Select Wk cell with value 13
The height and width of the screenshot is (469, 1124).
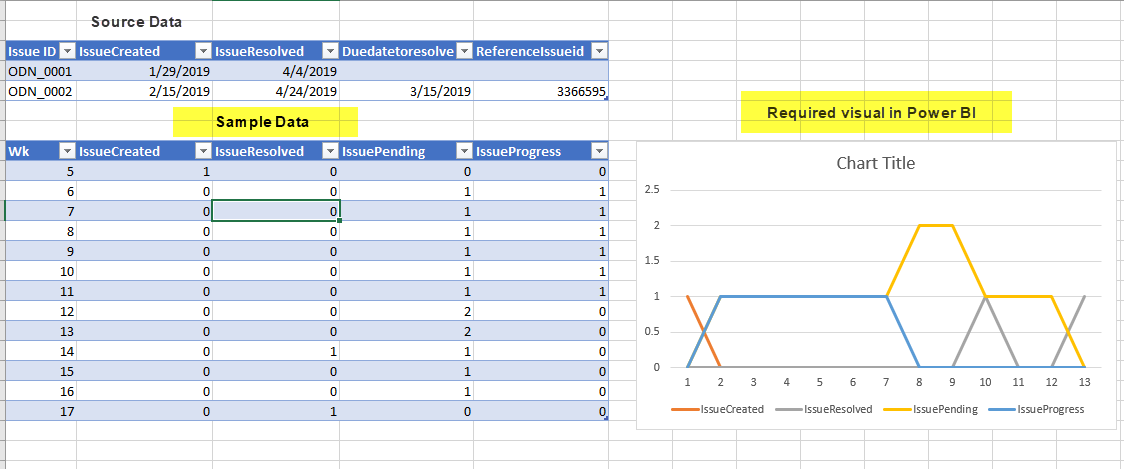pos(41,332)
